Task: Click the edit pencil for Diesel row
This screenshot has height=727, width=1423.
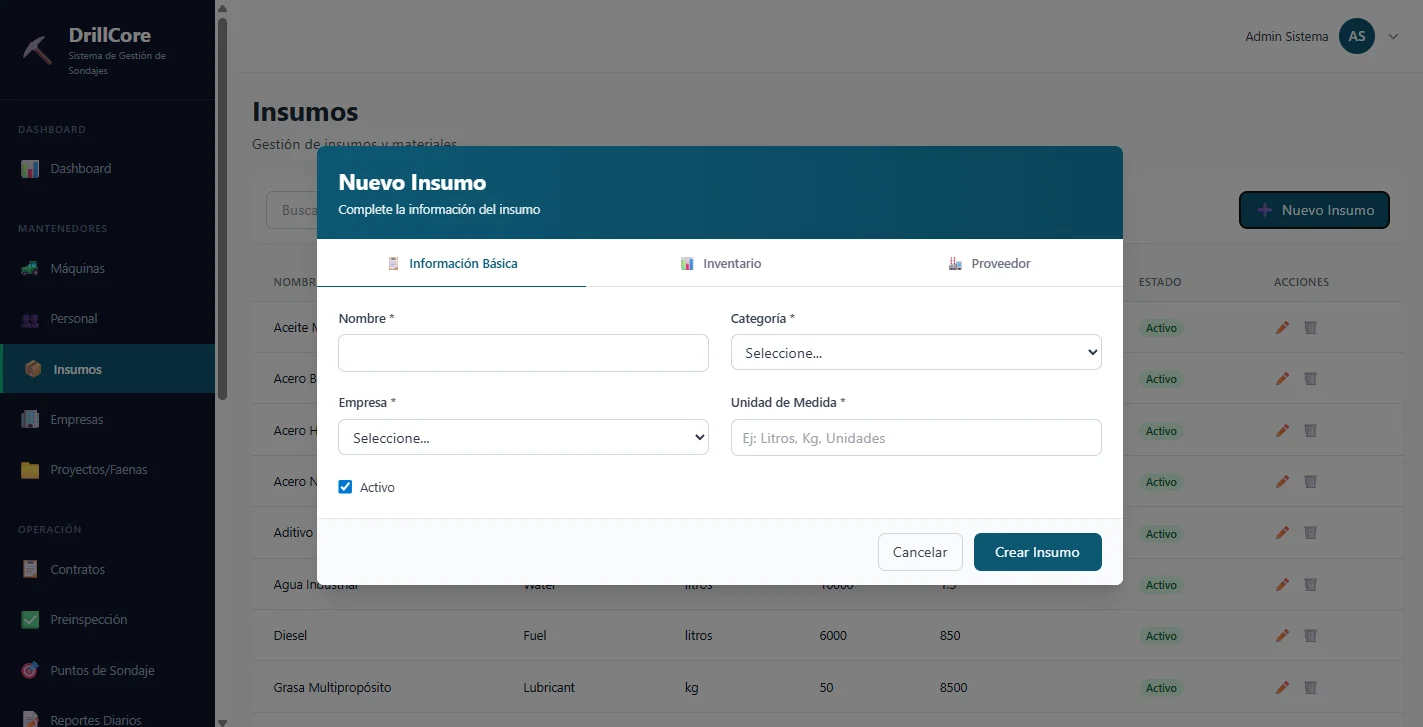Action: (1282, 636)
